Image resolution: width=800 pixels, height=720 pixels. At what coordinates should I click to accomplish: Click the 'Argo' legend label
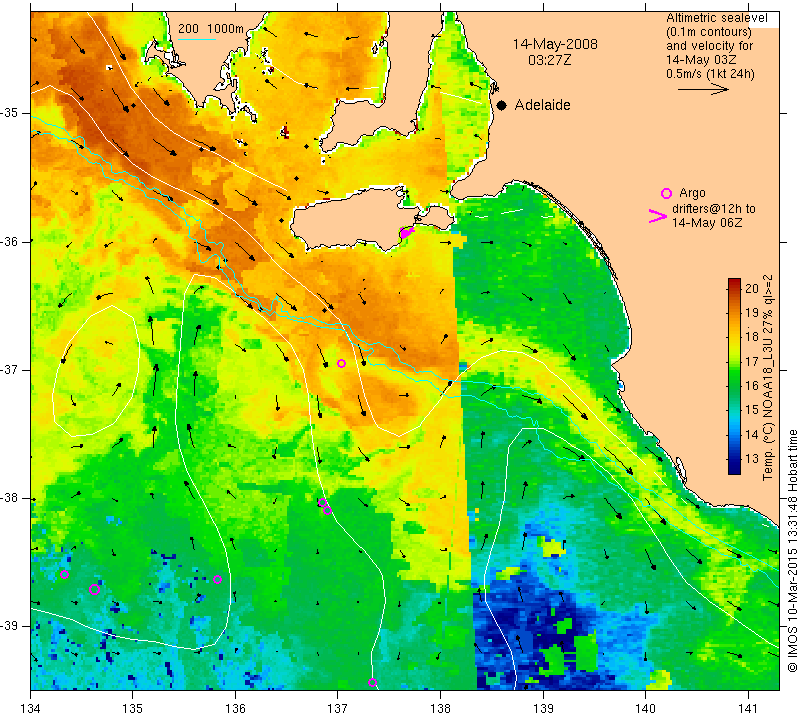click(692, 193)
